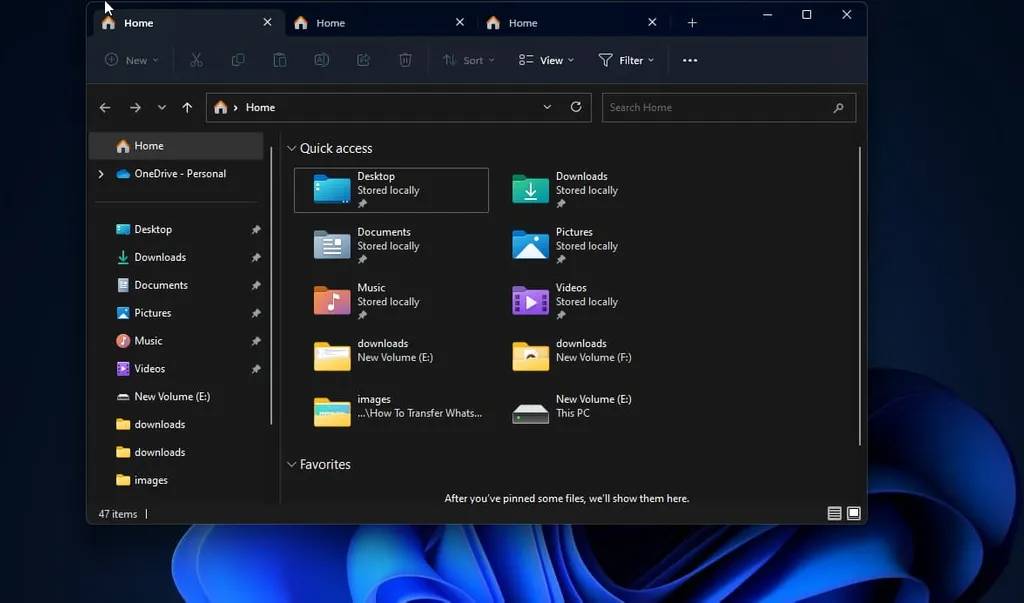Switch to large thumbnails view in status bar
Viewport: 1024px width, 603px height.
coord(853,513)
